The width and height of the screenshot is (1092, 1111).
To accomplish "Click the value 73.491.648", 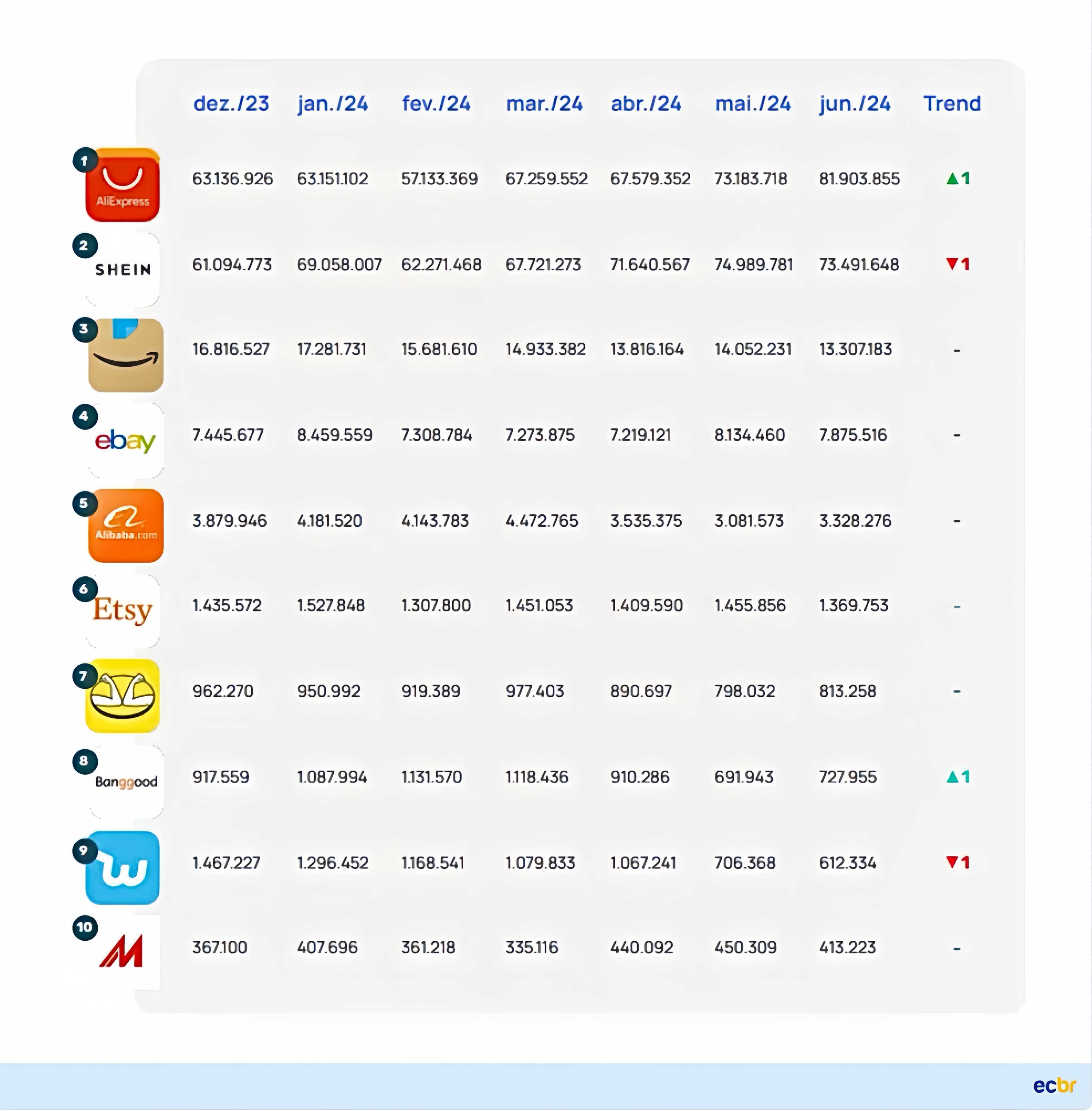I will click(859, 264).
